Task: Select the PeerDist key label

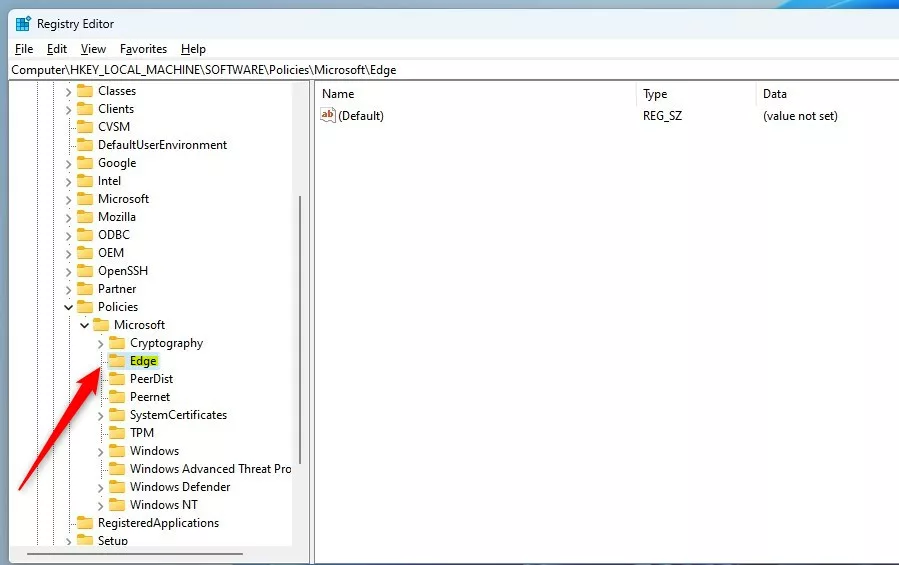Action: point(151,379)
